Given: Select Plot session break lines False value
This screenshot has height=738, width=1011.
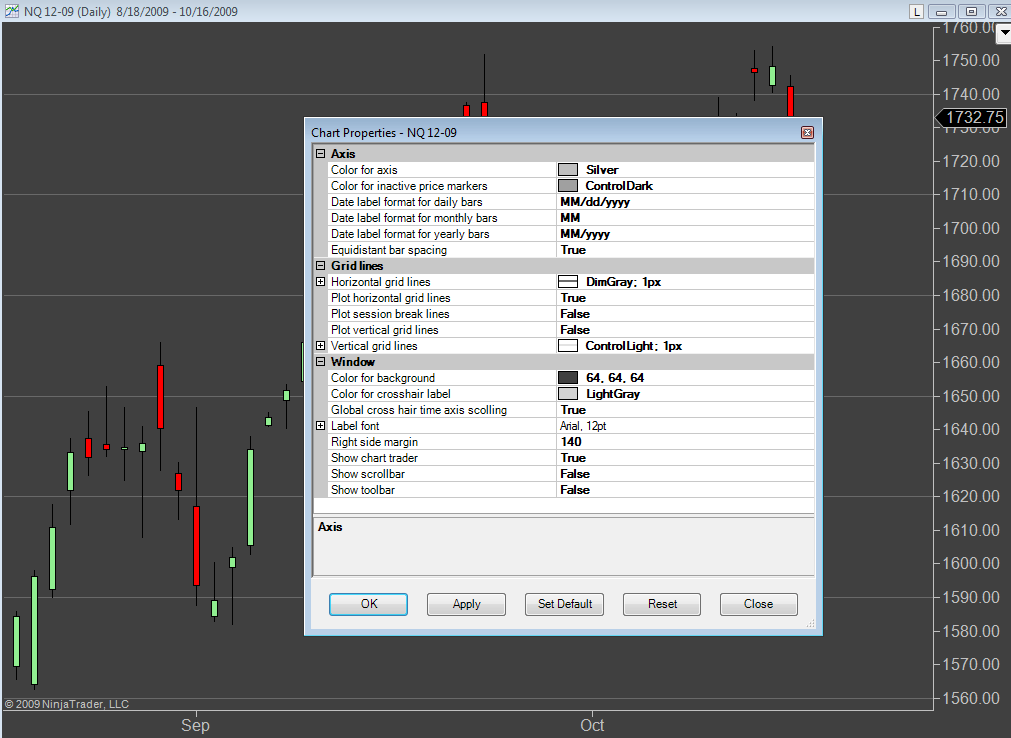Looking at the screenshot, I should (685, 314).
